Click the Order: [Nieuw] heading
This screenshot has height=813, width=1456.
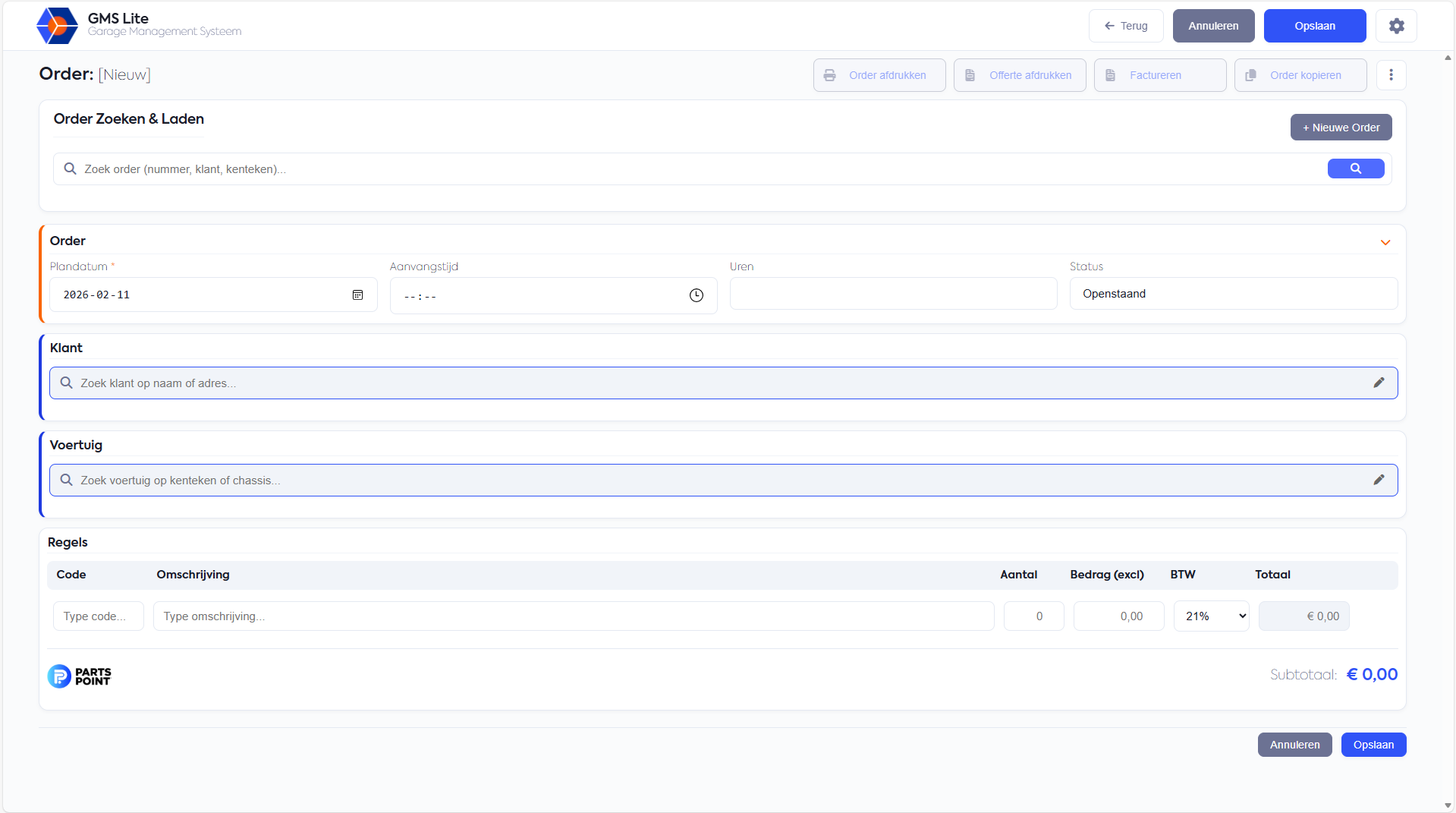point(95,74)
